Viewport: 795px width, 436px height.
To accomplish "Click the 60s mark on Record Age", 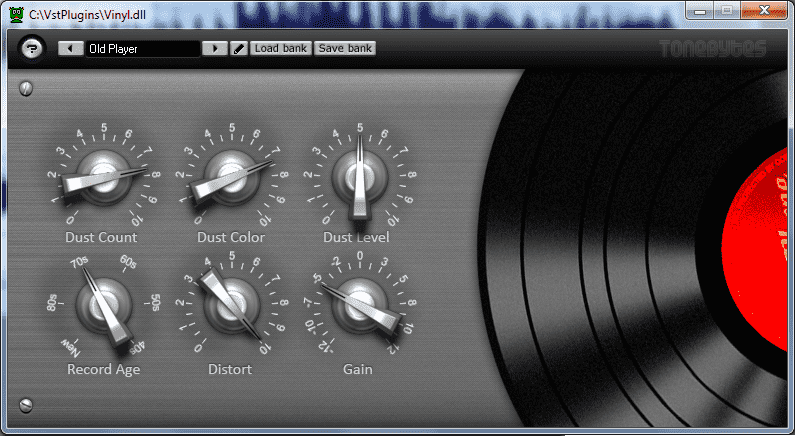I will point(128,262).
